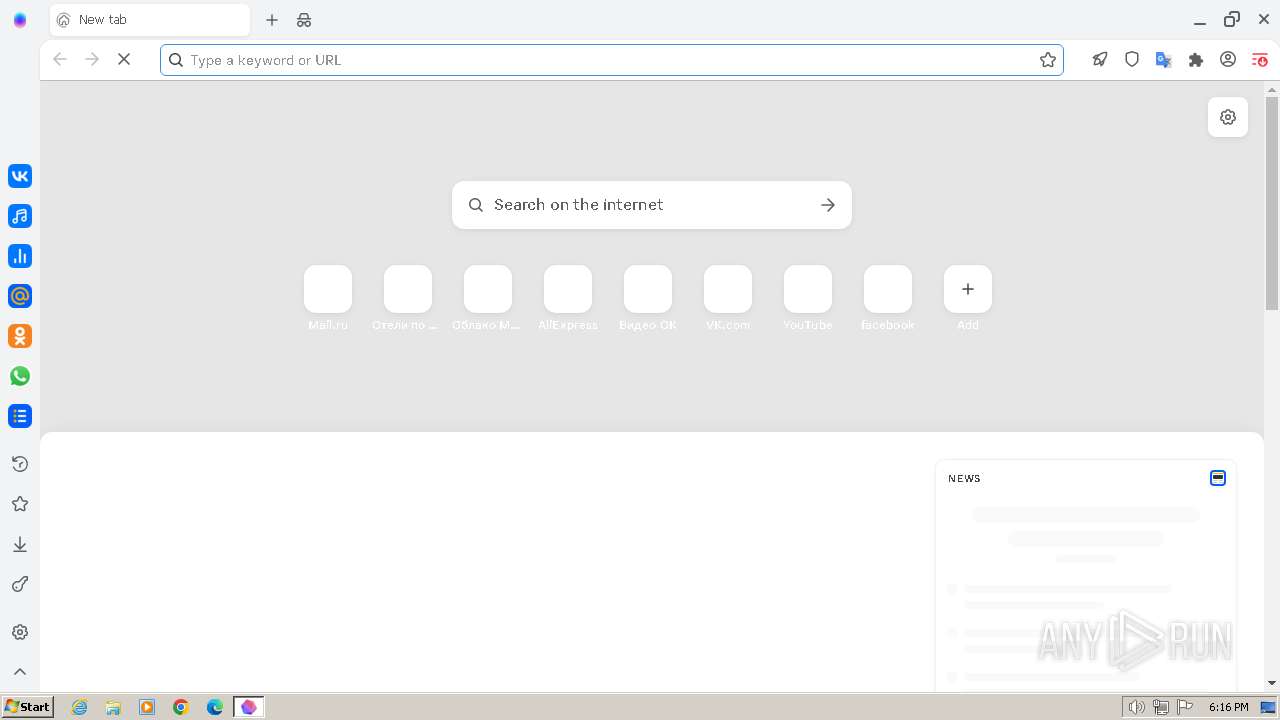Go back to the previous page
The width and height of the screenshot is (1280, 720).
[60, 60]
